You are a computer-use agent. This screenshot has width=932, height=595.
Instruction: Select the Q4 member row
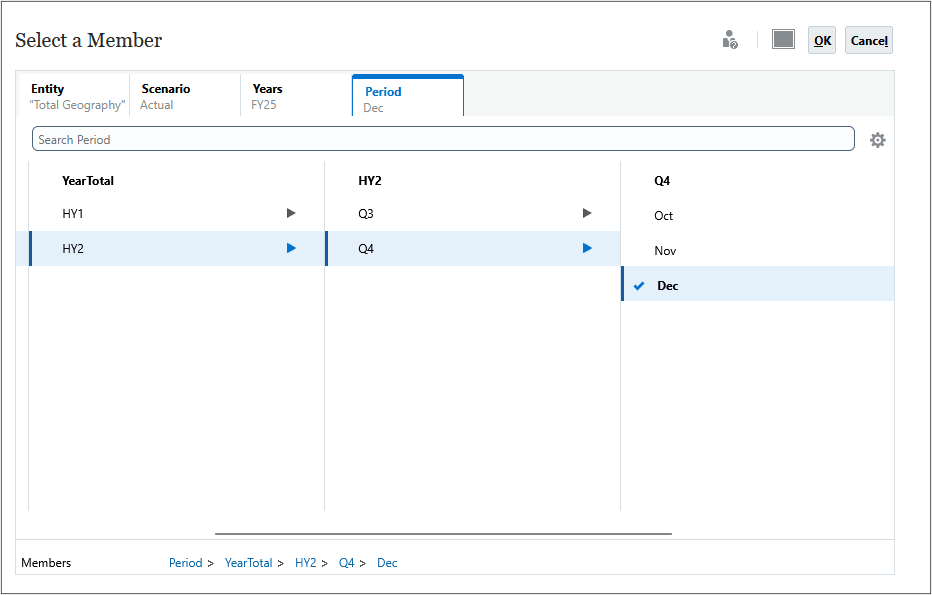click(x=473, y=248)
